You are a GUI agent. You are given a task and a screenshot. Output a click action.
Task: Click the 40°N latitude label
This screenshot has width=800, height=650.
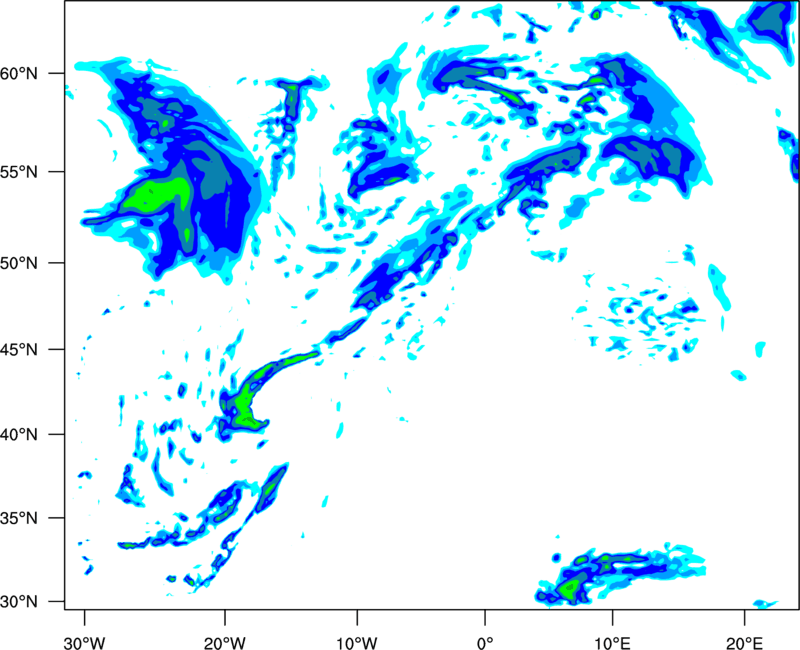[19, 435]
